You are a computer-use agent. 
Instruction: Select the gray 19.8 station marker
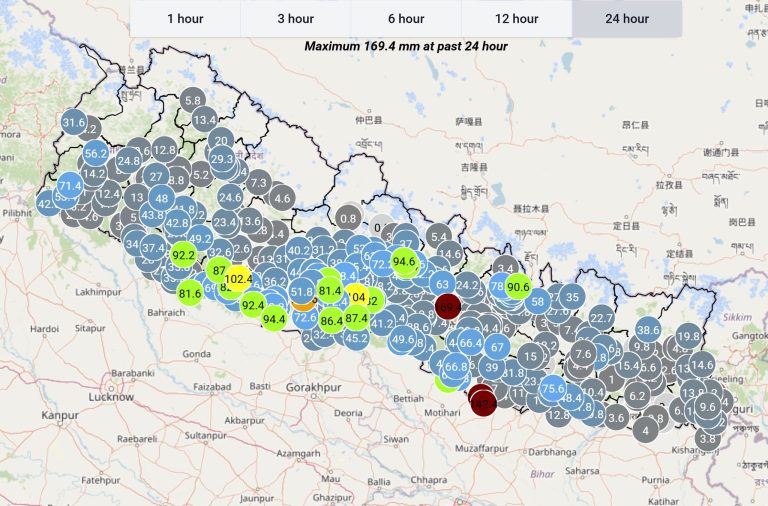coord(688,336)
